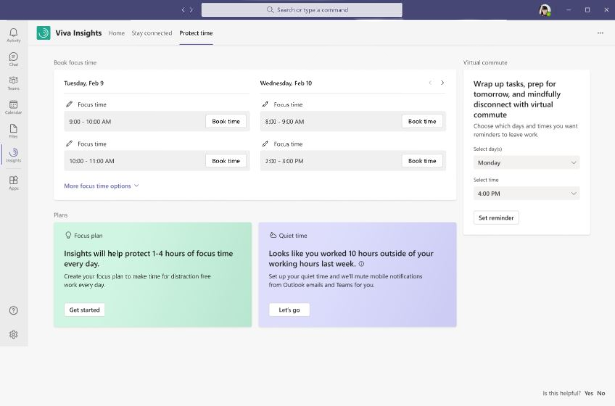This screenshot has width=615, height=406.
Task: Click Set reminder button
Action: 496,218
